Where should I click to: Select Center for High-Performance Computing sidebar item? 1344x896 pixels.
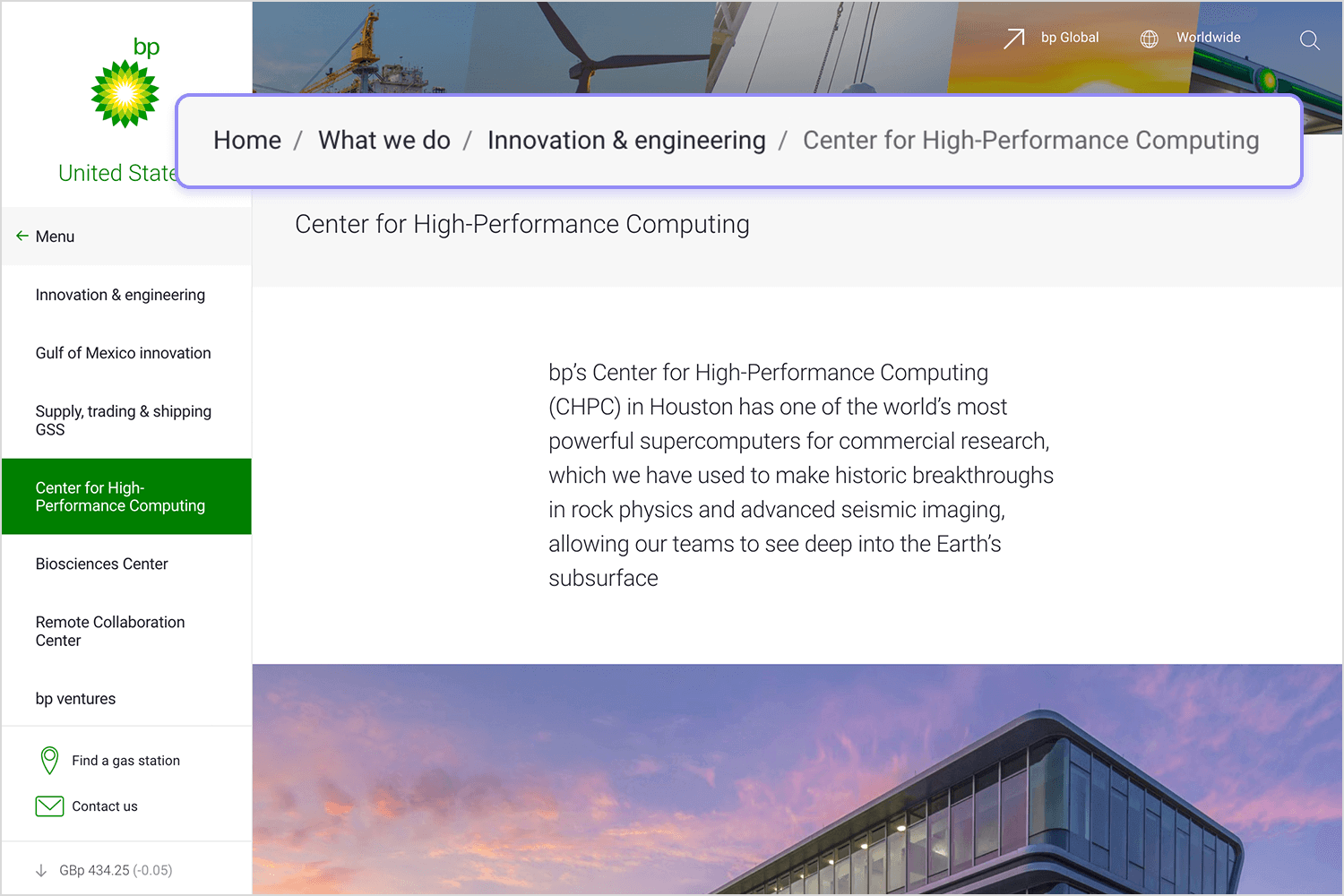pos(126,496)
